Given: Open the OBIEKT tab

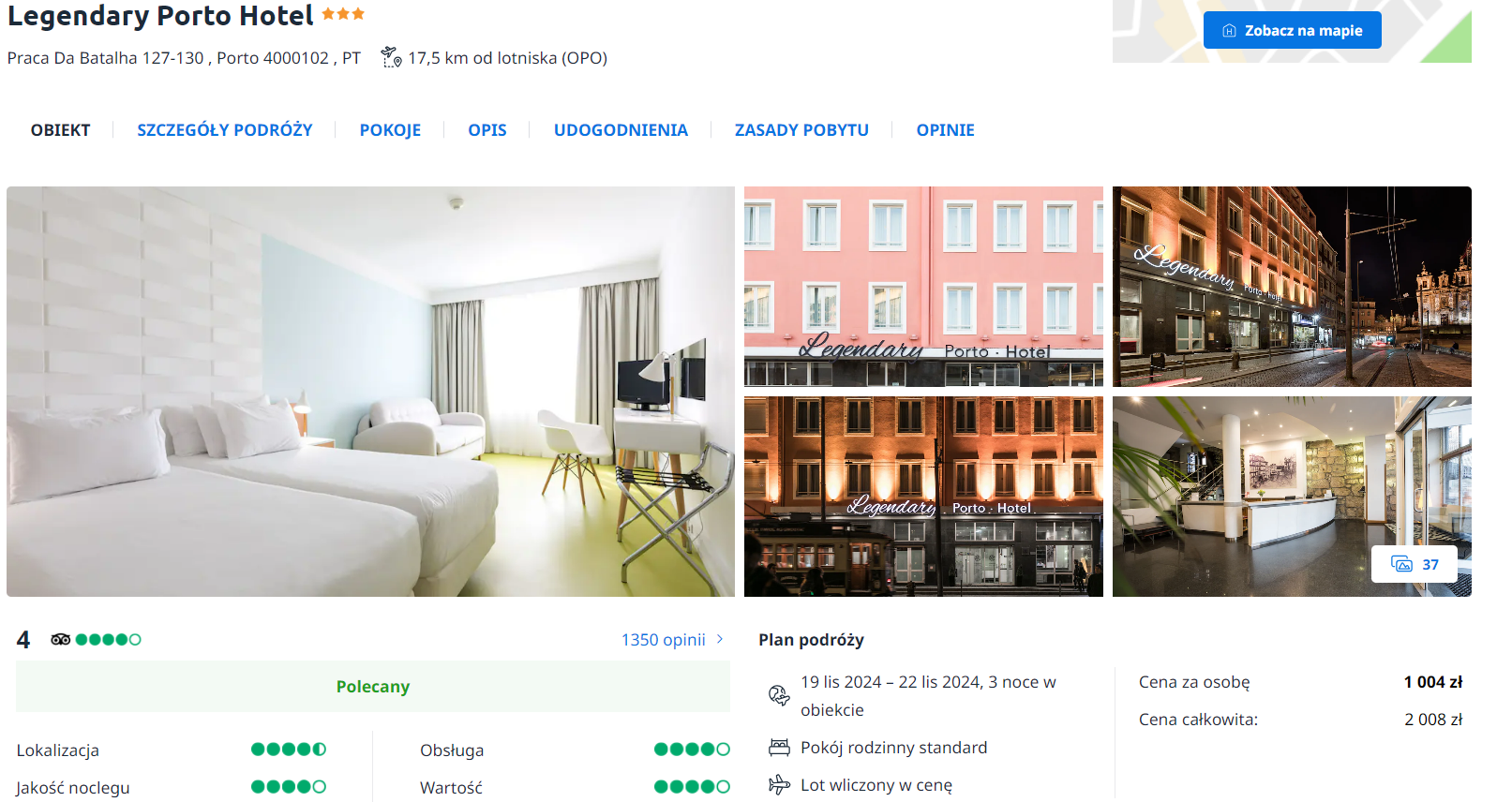Looking at the screenshot, I should coord(61,130).
